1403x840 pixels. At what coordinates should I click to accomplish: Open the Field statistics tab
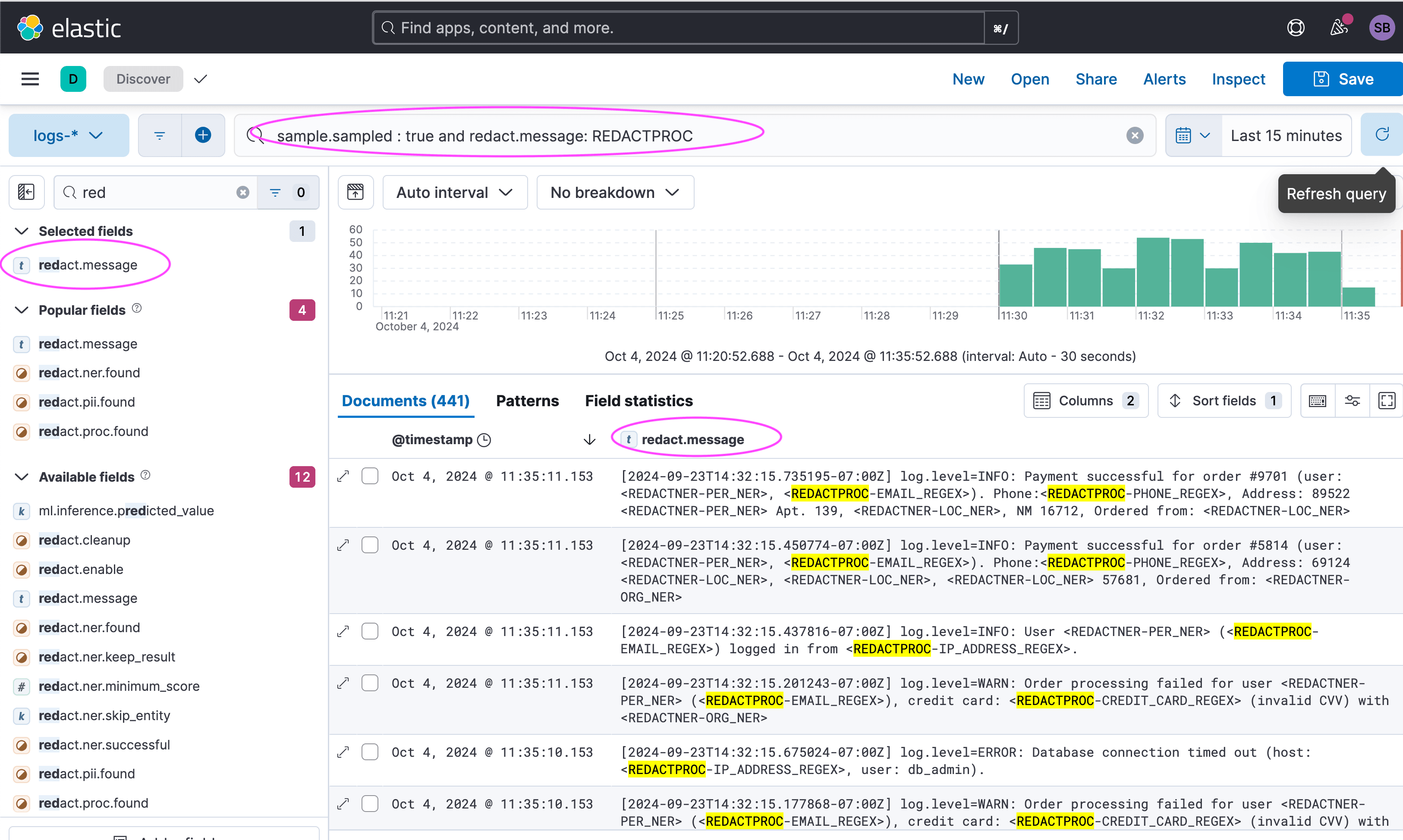click(639, 401)
